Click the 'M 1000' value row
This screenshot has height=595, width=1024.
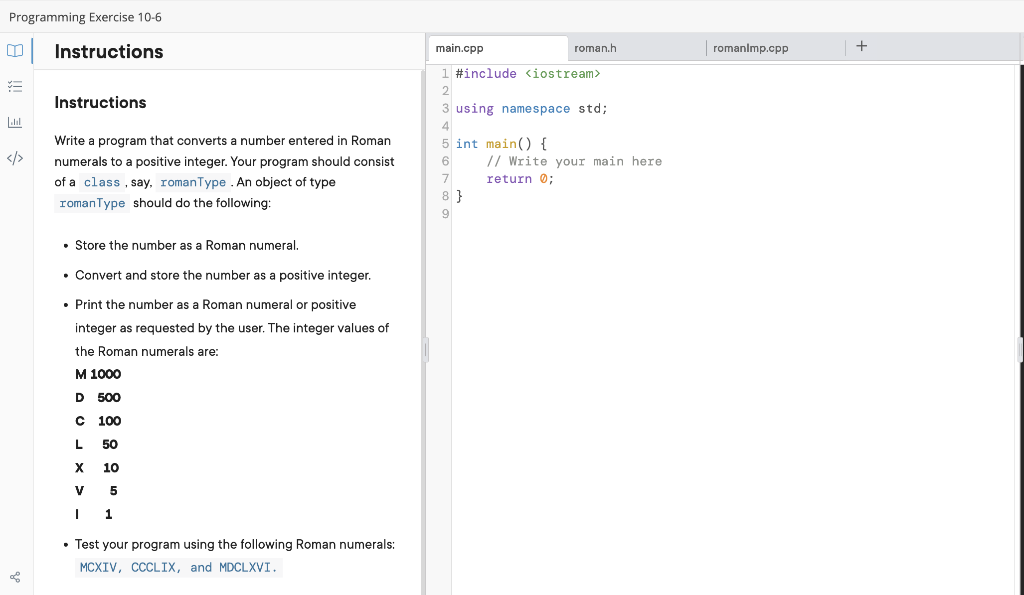98,374
